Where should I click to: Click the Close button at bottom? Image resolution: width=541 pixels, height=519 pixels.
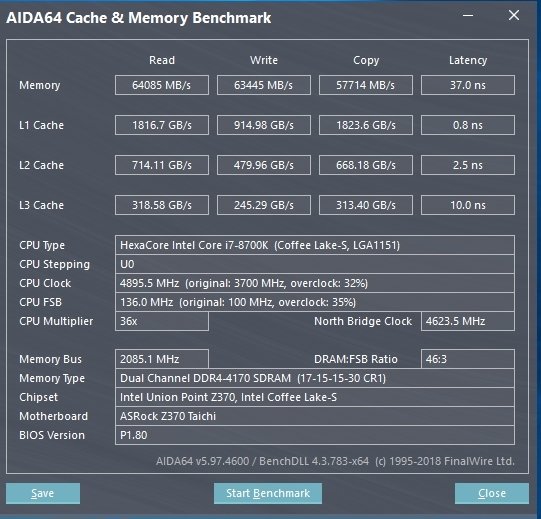pos(492,493)
